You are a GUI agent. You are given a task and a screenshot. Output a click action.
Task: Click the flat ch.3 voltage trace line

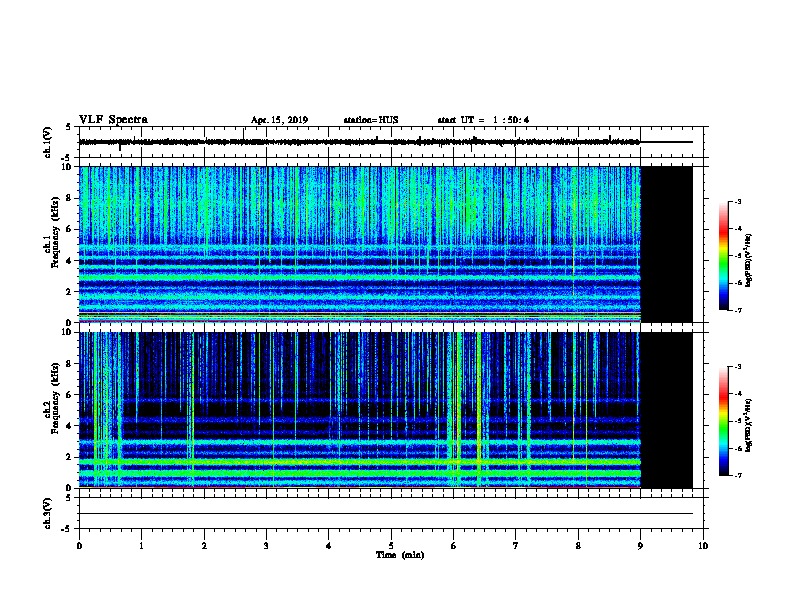click(x=386, y=514)
